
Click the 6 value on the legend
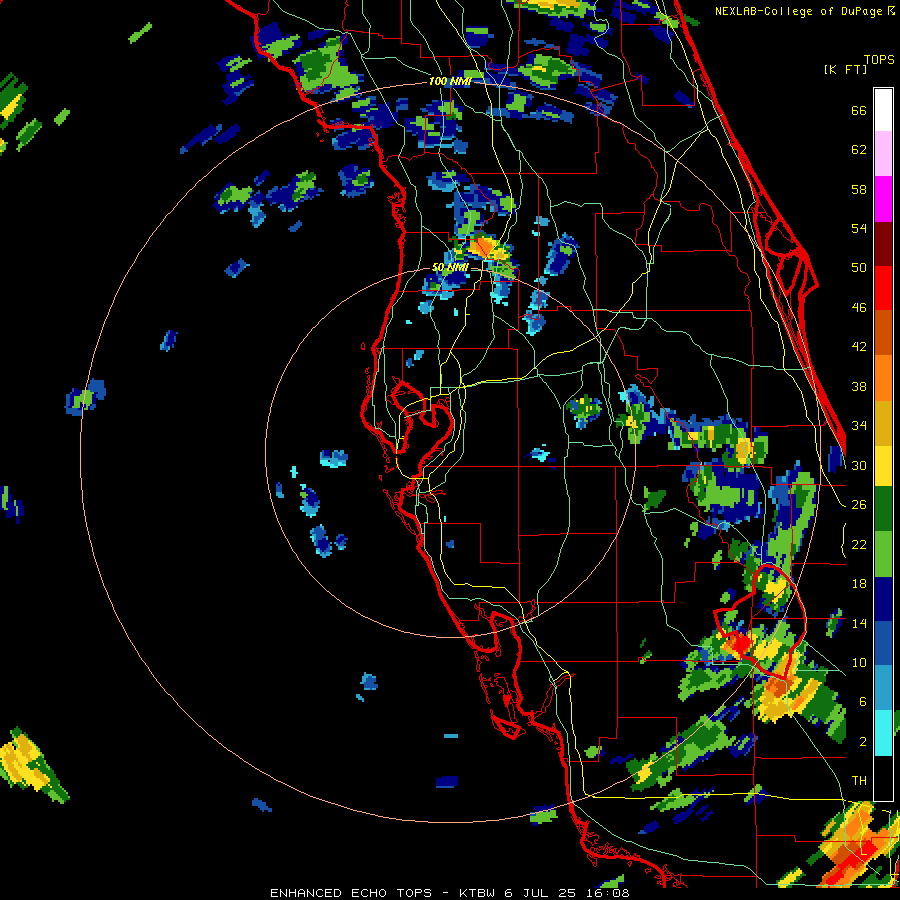click(x=862, y=702)
